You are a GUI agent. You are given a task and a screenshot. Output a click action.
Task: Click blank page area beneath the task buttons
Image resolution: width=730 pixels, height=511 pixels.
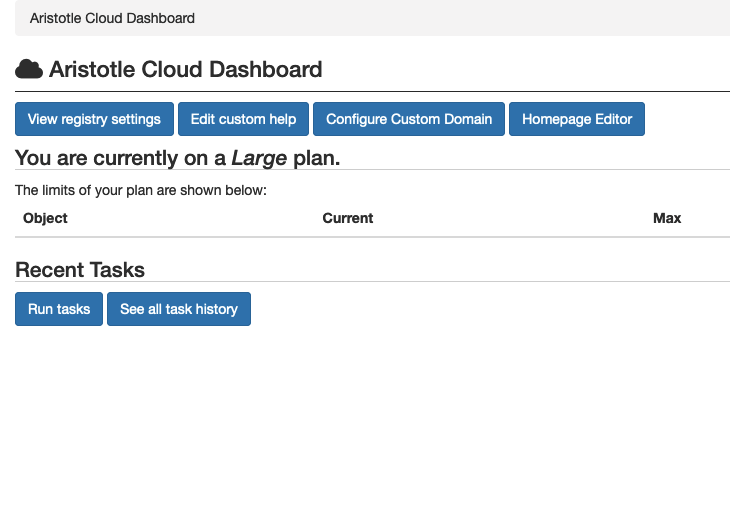(x=365, y=420)
